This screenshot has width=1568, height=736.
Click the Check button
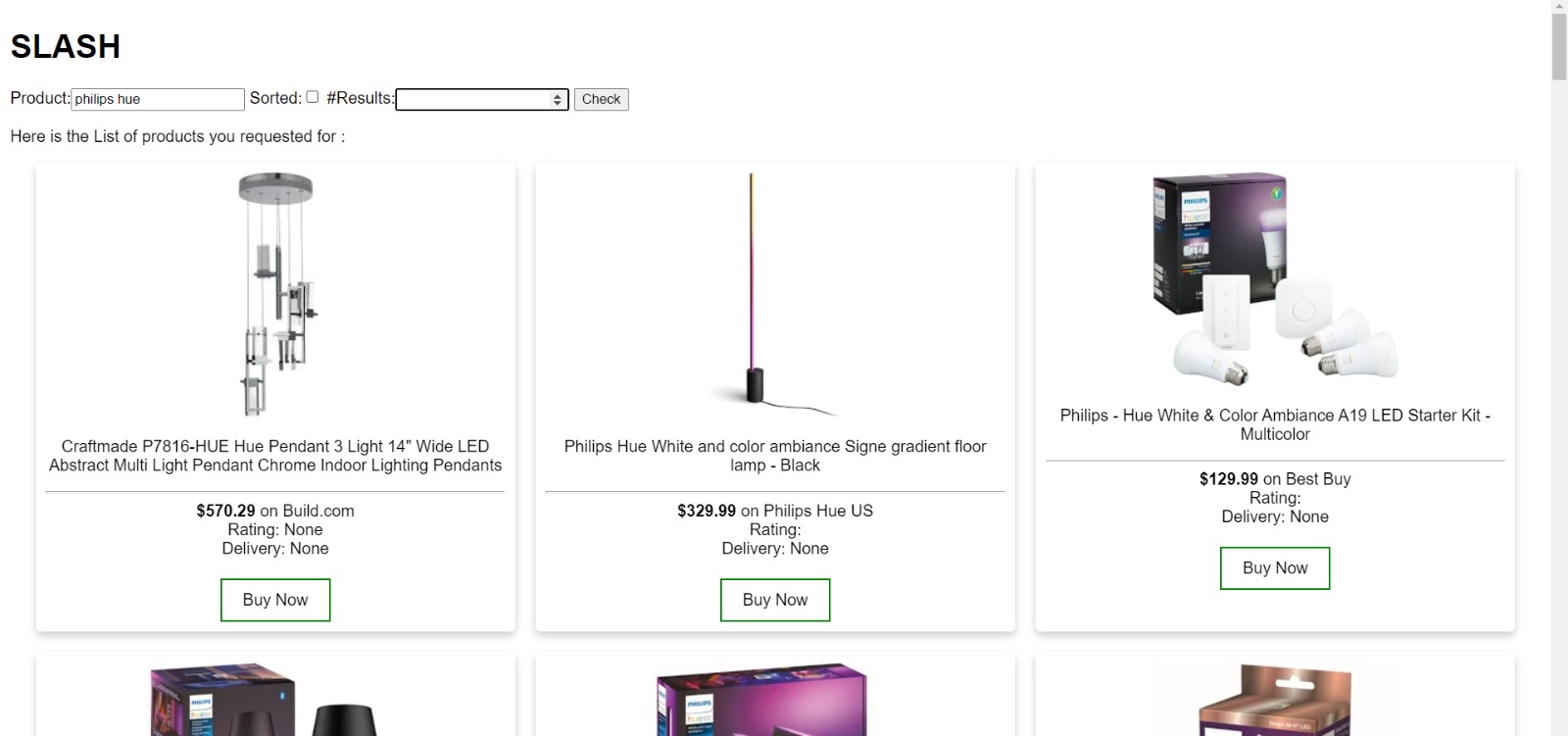point(601,99)
